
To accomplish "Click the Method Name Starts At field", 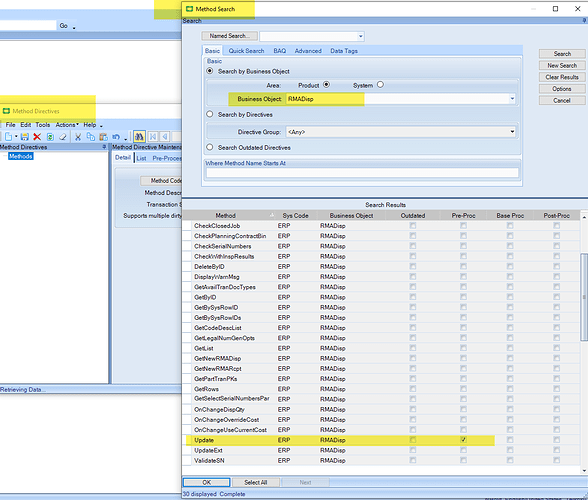I will [362, 173].
